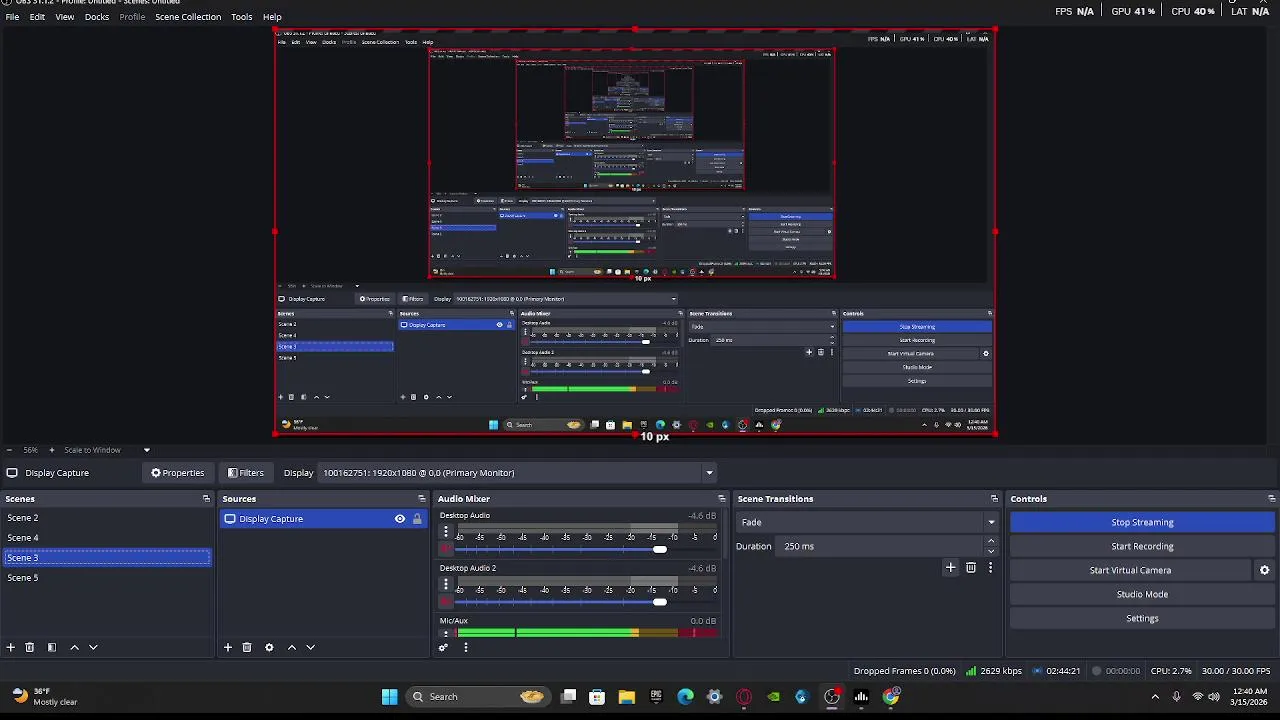
Task: Open transition properties three-dot menu
Action: click(990, 568)
